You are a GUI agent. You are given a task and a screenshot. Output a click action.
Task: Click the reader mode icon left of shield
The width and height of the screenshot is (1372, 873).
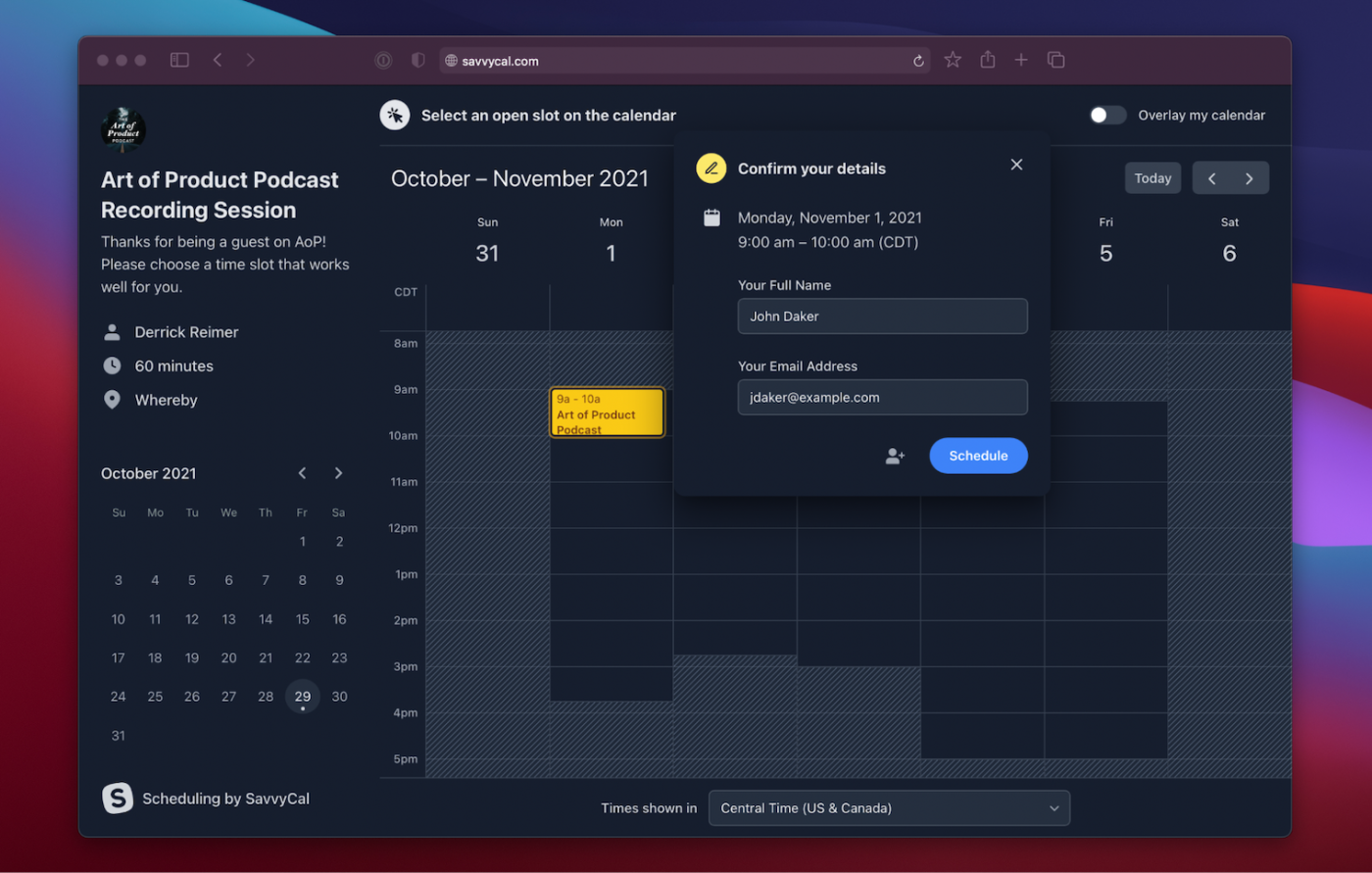click(x=383, y=60)
